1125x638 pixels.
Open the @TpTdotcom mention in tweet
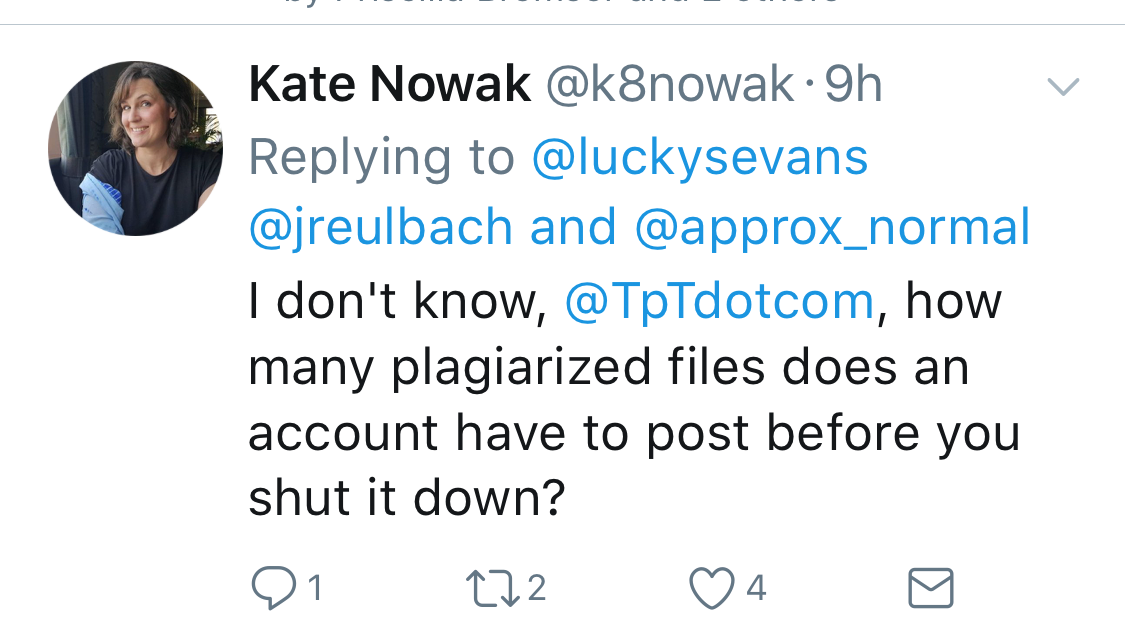[x=720, y=301]
